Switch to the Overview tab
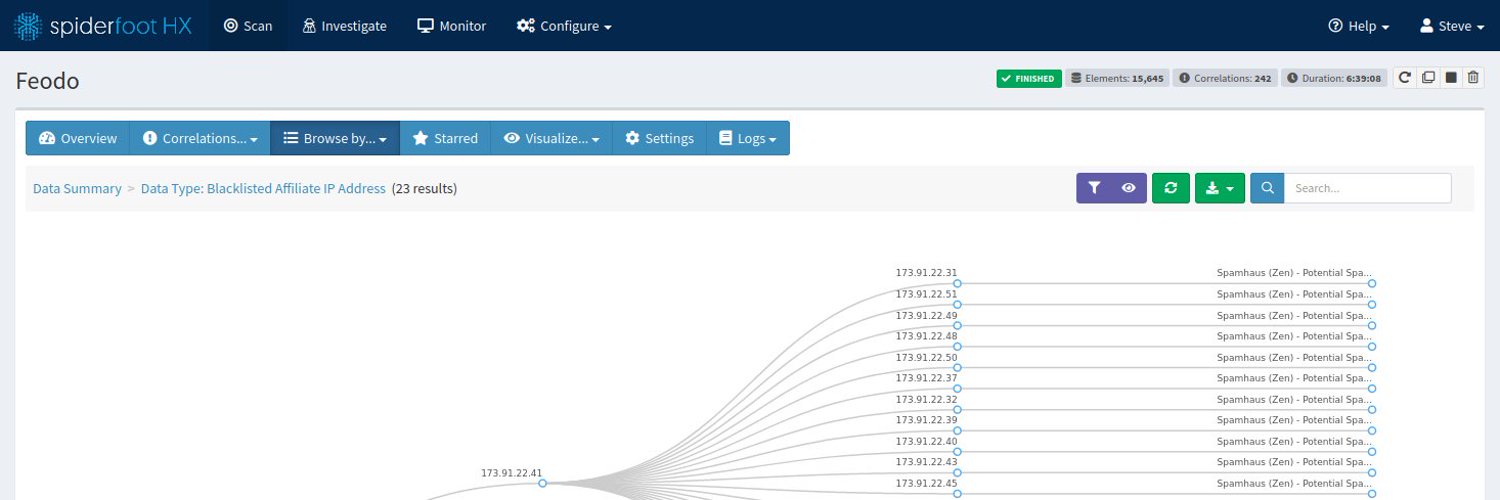1500x500 pixels. click(78, 139)
